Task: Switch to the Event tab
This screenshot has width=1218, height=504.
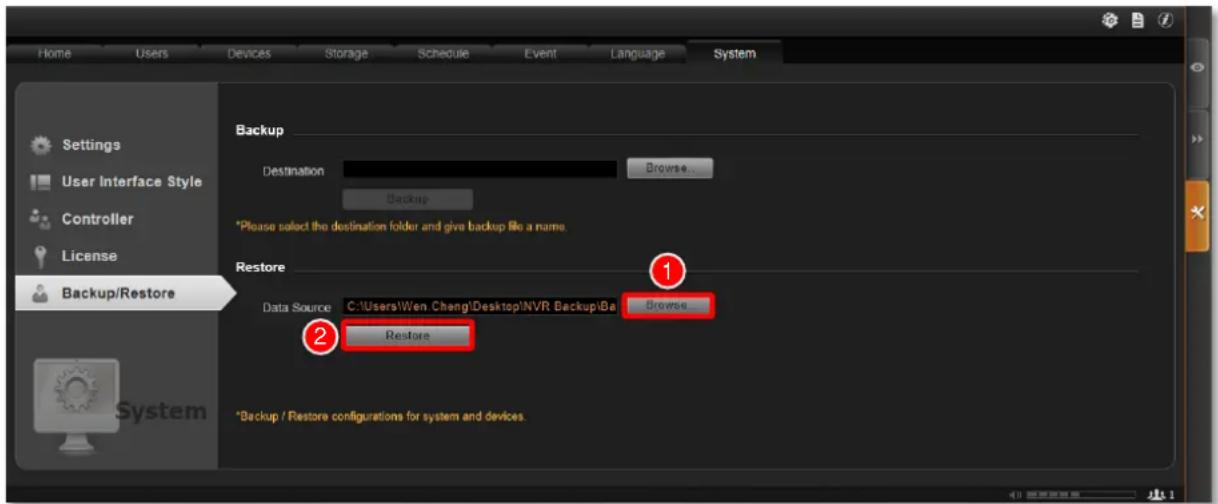Action: click(x=540, y=54)
